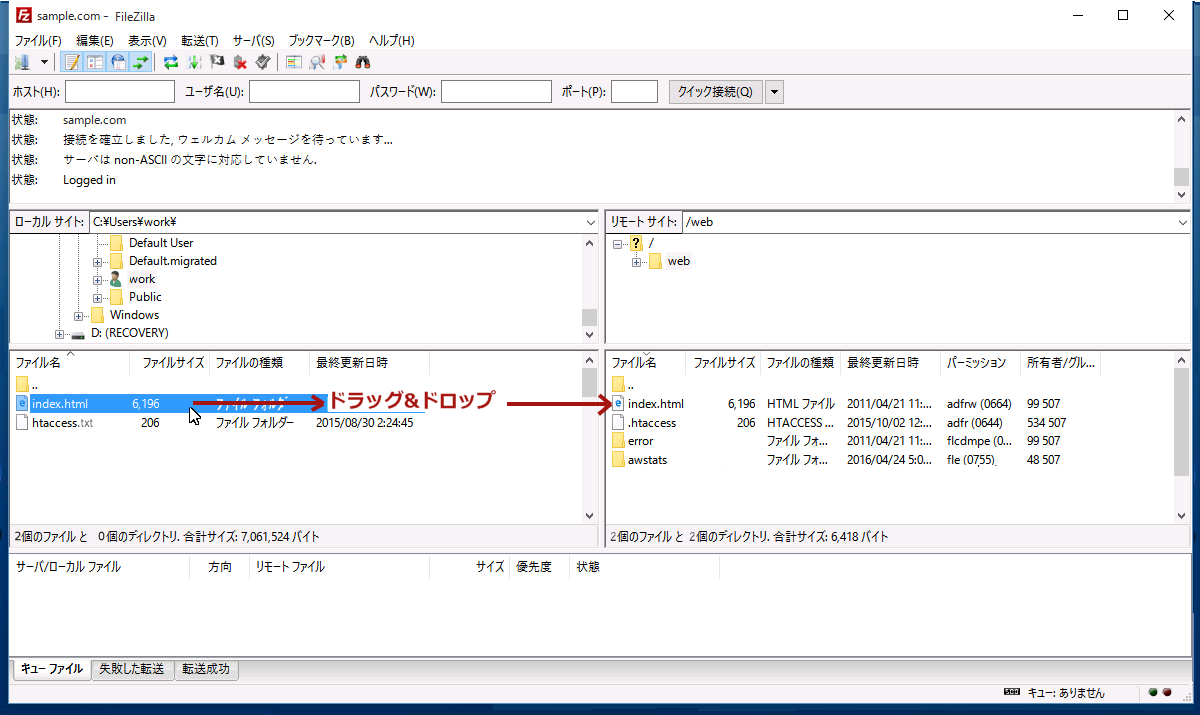1200x715 pixels.
Task: Toggle the local directory tree view
Action: tap(95, 62)
